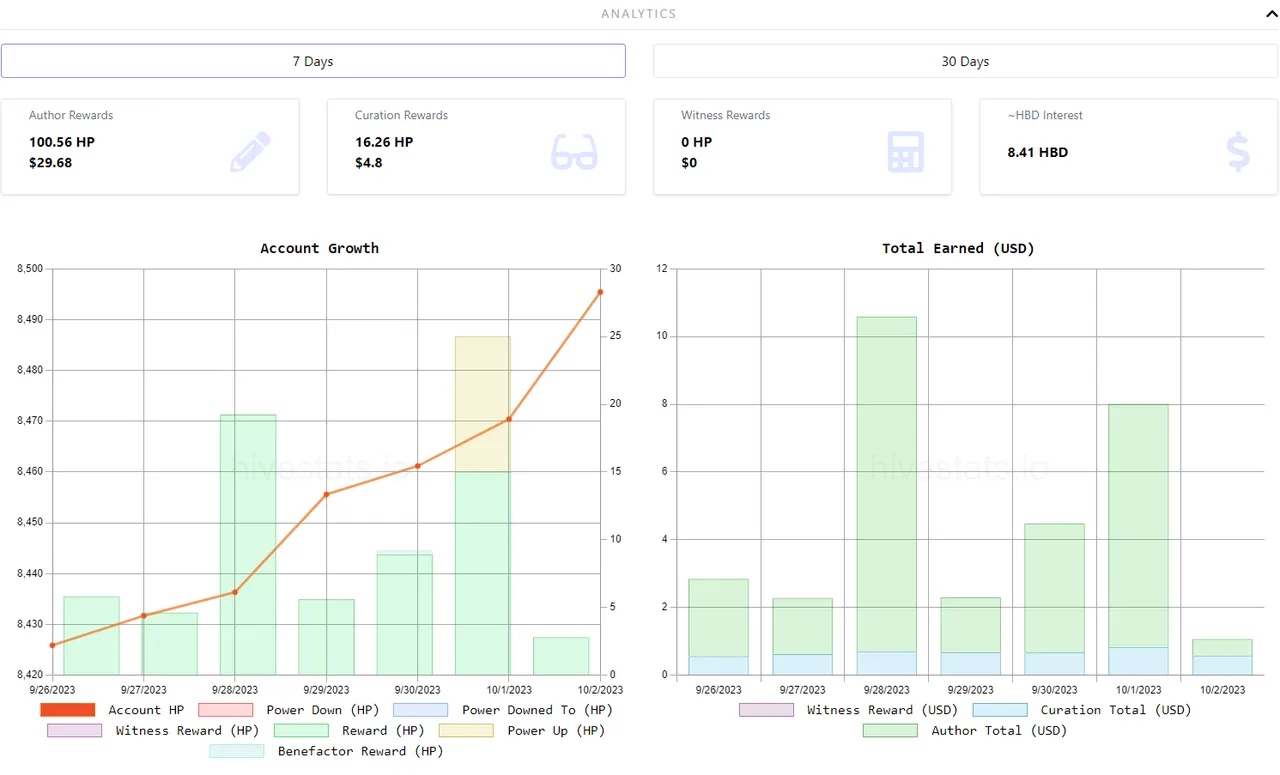
Task: Click the Curation Total (USD) legend label
Action: 1116,710
